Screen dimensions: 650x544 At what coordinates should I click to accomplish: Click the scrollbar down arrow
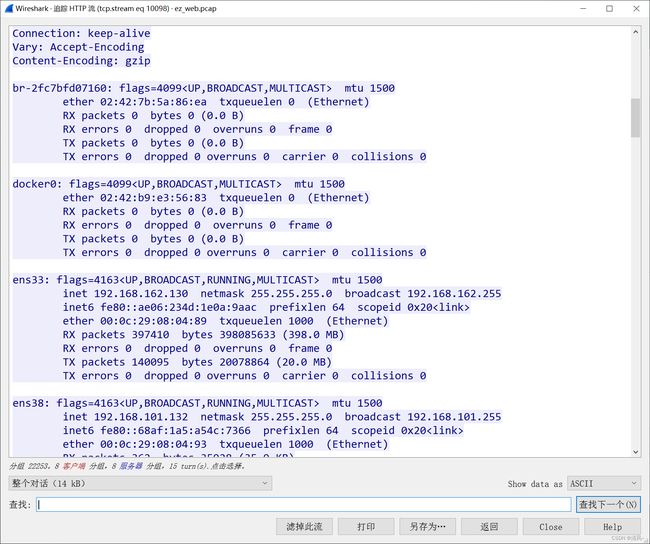(x=635, y=452)
